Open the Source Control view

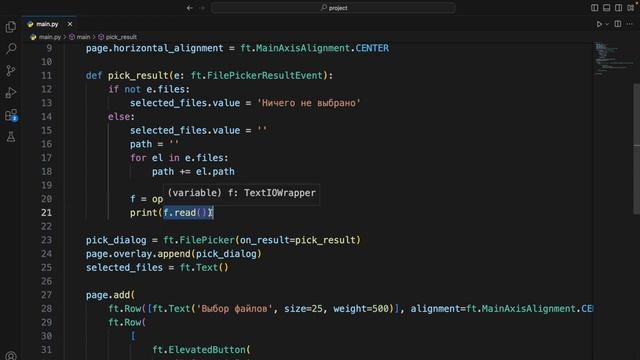point(11,71)
